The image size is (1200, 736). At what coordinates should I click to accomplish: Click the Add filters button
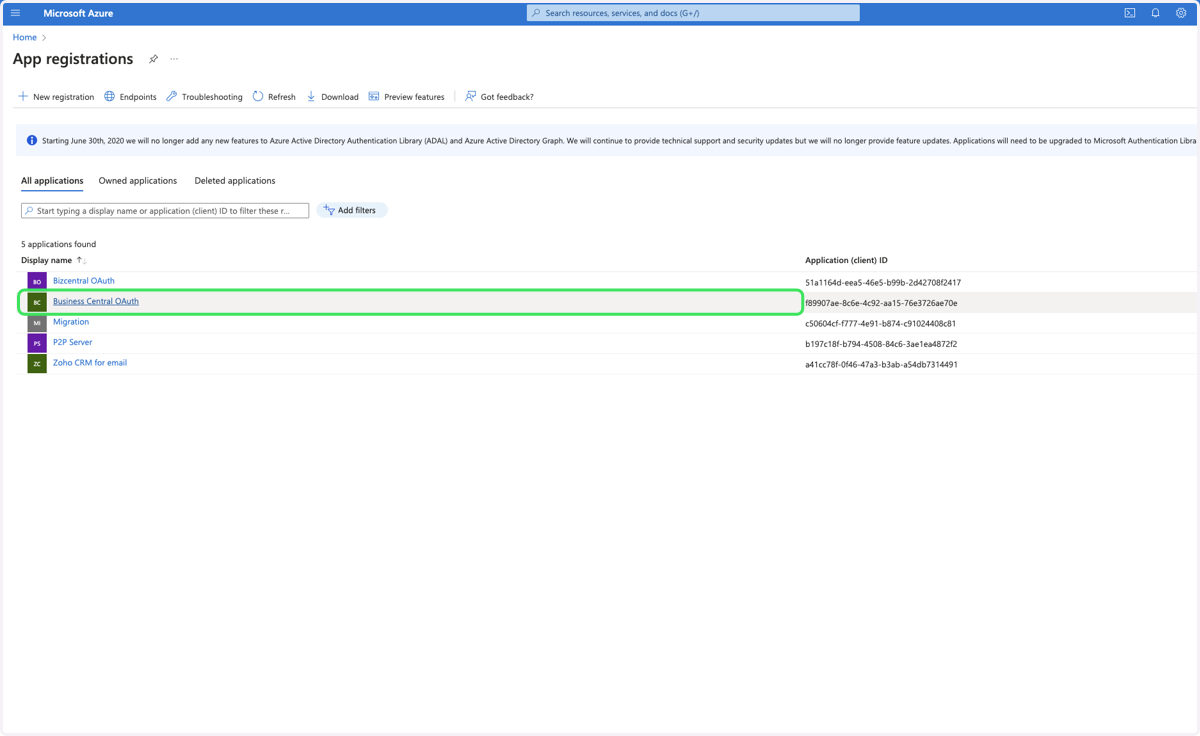[x=352, y=210]
